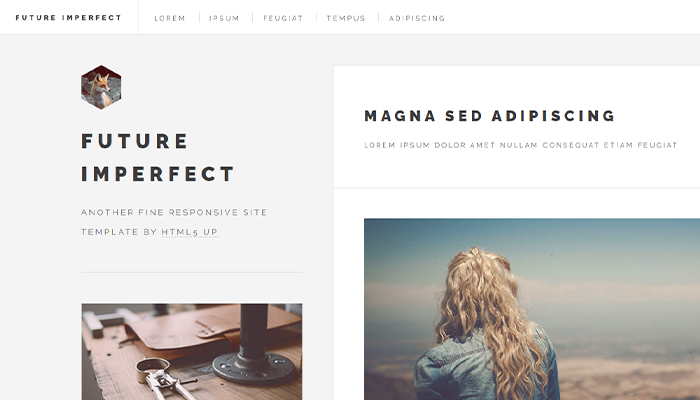The width and height of the screenshot is (700, 400).
Task: Select the Ipsum navigation item
Action: [x=224, y=18]
